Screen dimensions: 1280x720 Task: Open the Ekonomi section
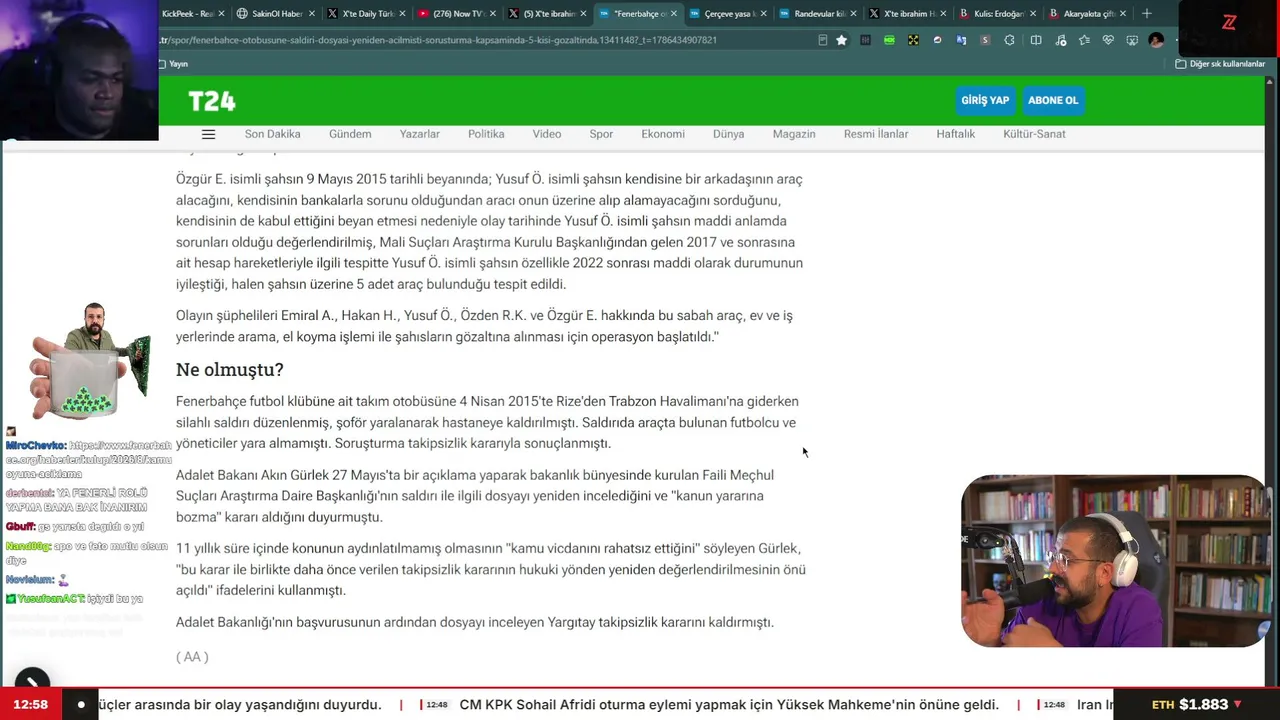click(x=663, y=134)
